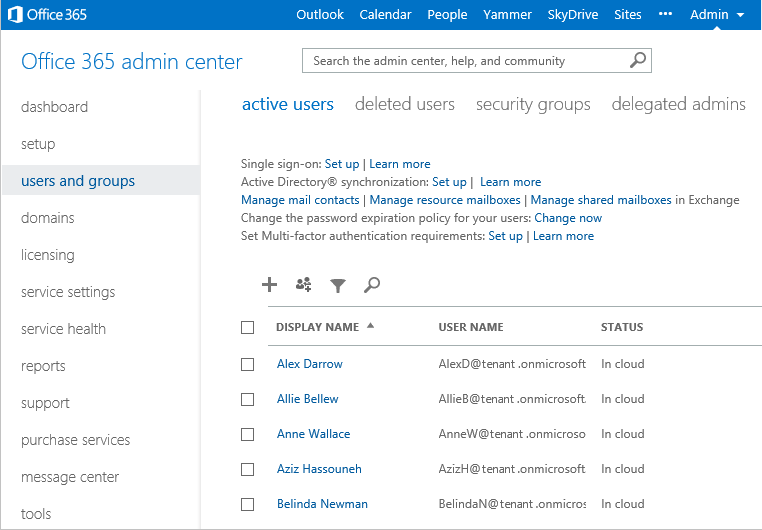This screenshot has height=530, width=762.
Task: Go to service health in sidebar
Action: pos(63,329)
